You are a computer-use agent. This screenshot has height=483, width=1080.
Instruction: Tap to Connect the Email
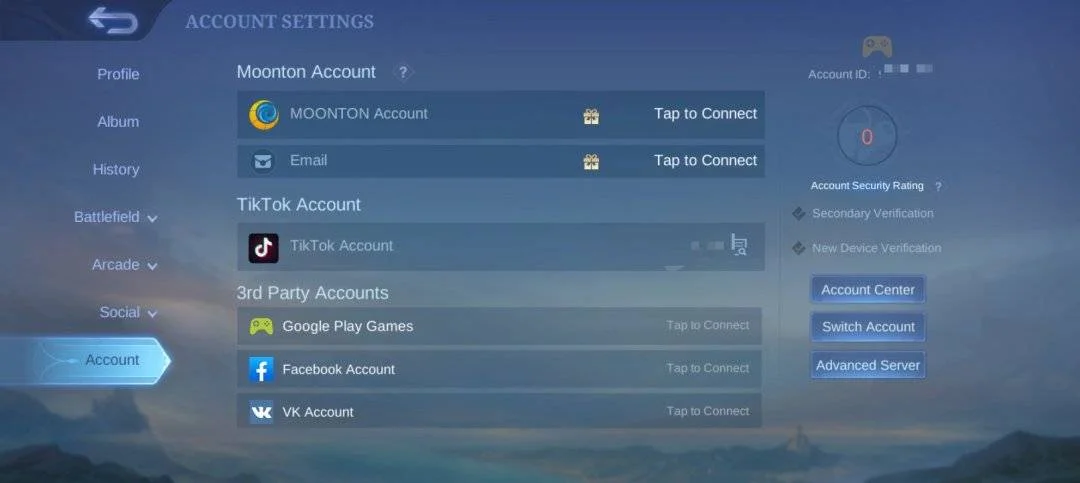(705, 161)
